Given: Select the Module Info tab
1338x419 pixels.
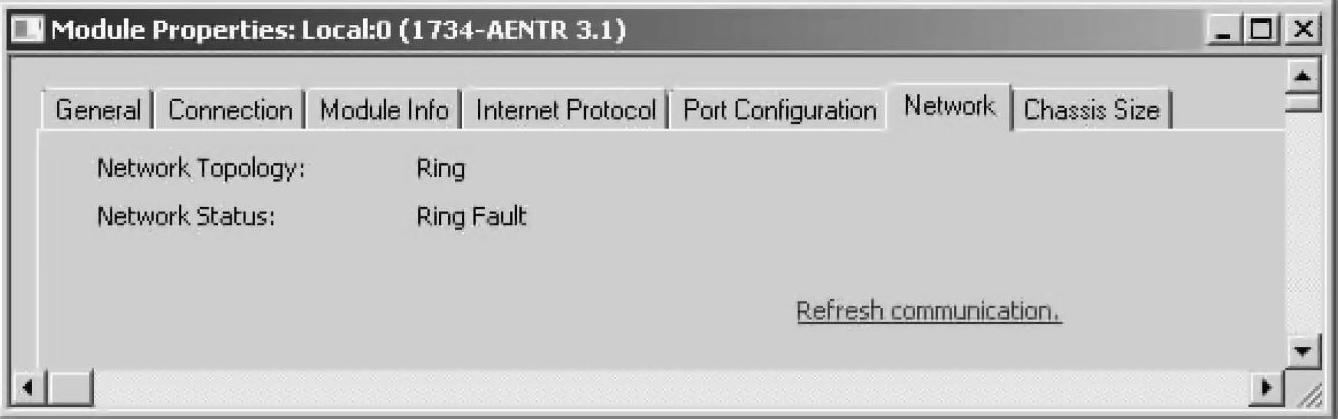Looking at the screenshot, I should point(384,110).
